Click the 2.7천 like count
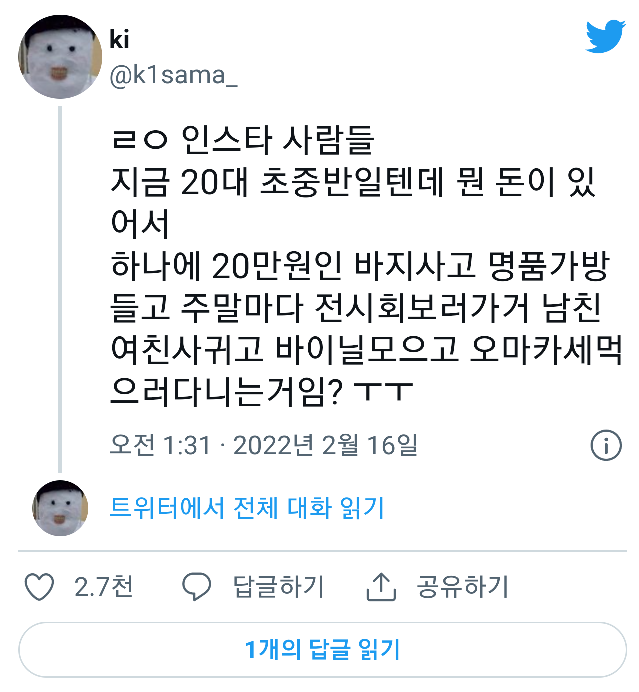 coord(104,587)
